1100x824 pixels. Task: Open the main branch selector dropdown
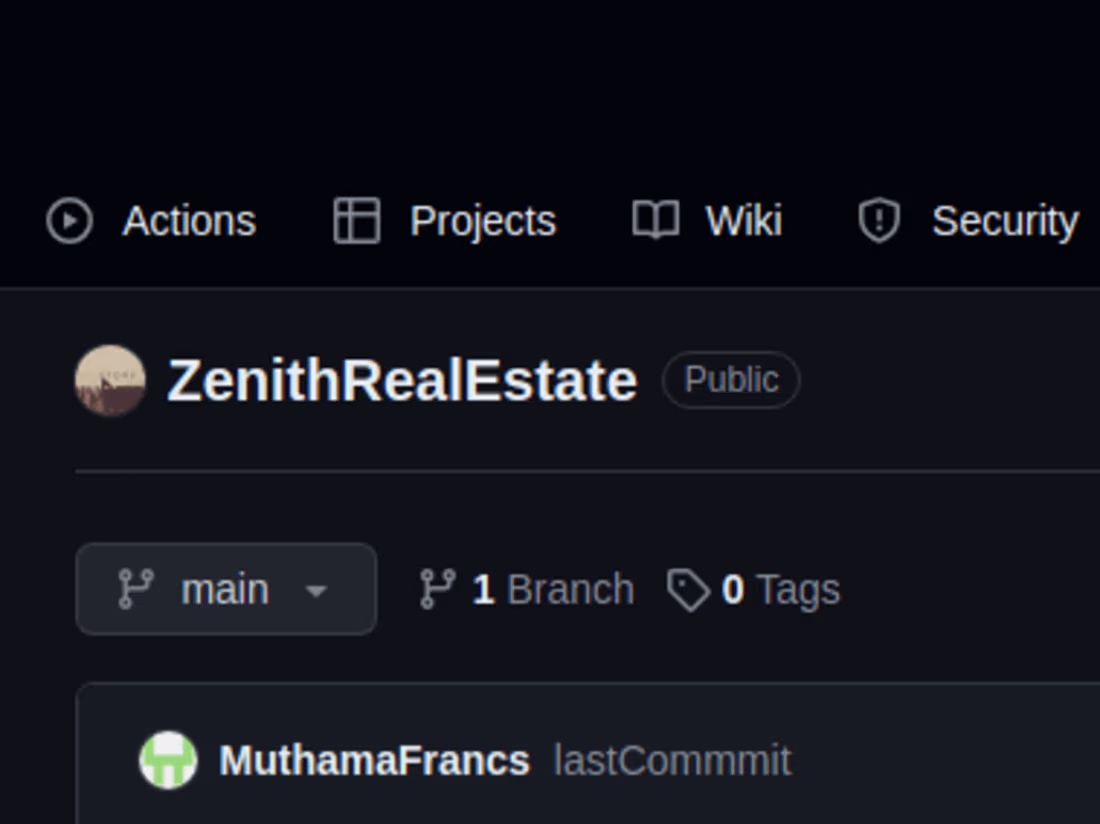(225, 589)
